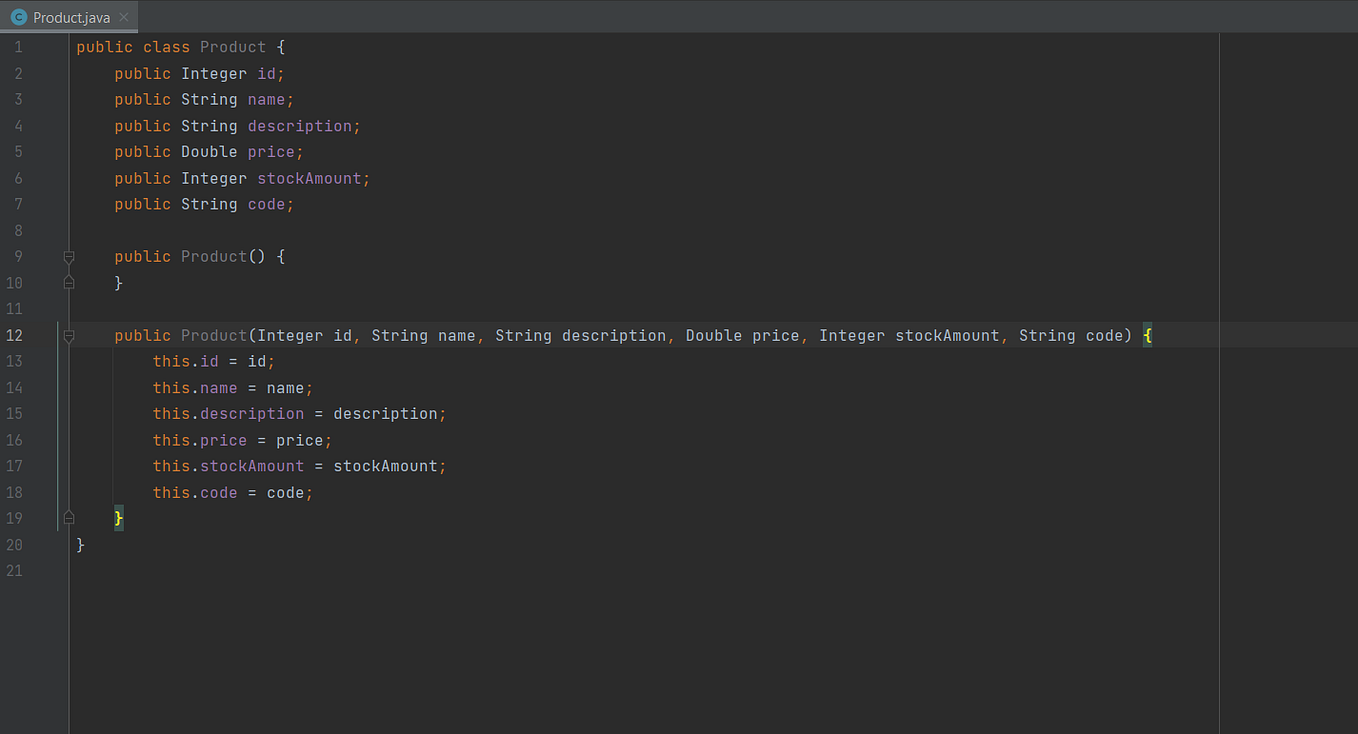
Task: Click the opening brace after the constructor parameters
Action: (x=1147, y=335)
